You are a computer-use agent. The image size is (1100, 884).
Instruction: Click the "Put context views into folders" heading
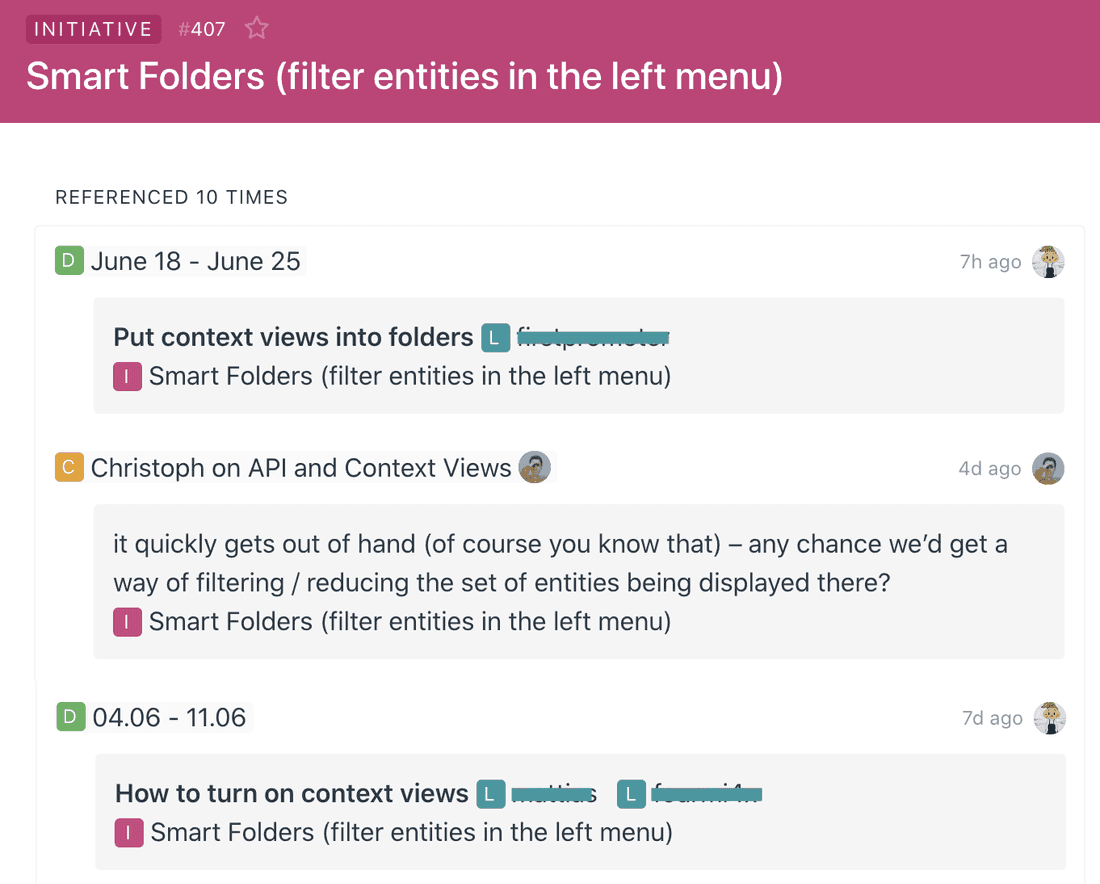(x=293, y=337)
